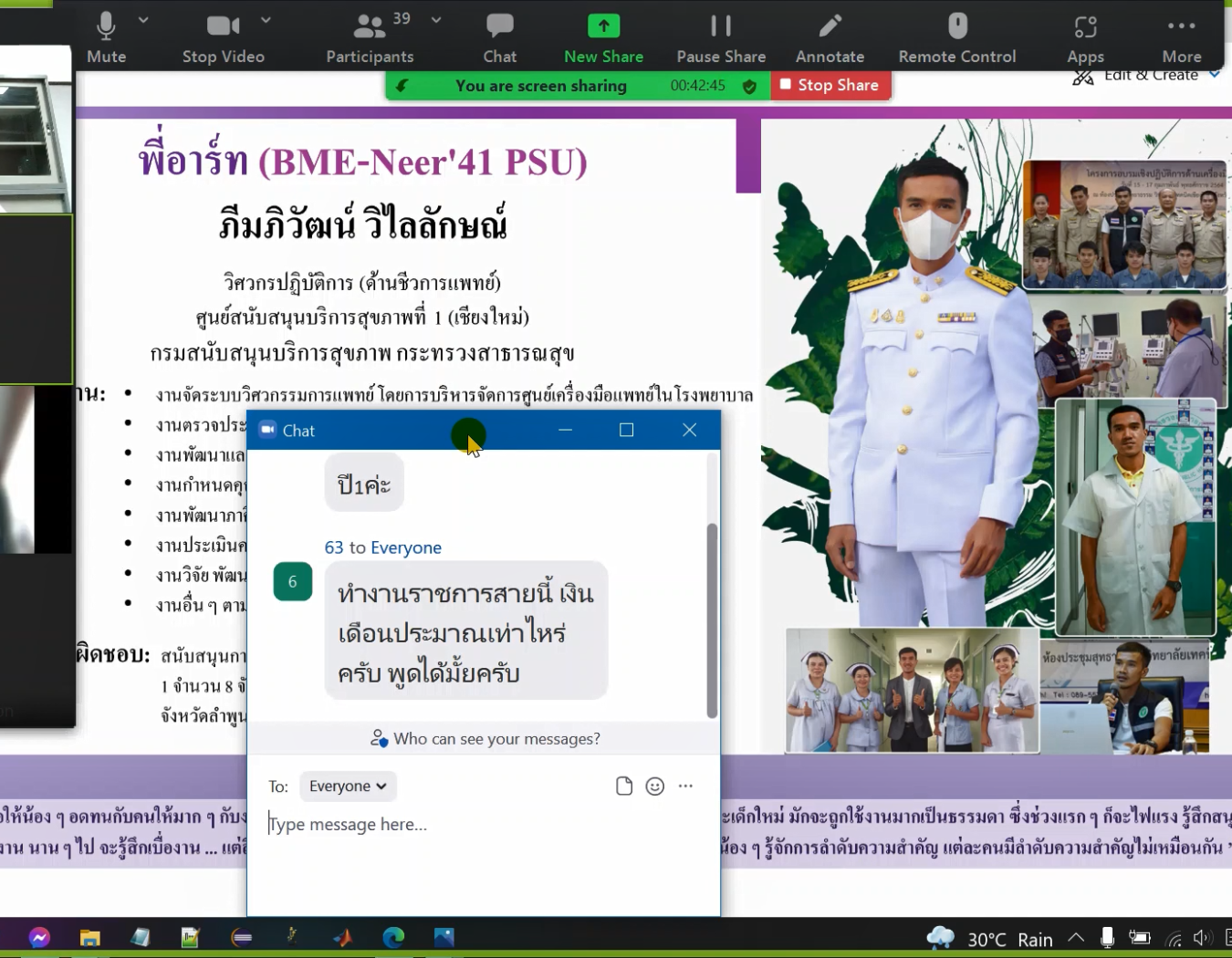Open the Annotate pencil tool
Image resolution: width=1232 pixels, height=958 pixels.
pos(830,37)
